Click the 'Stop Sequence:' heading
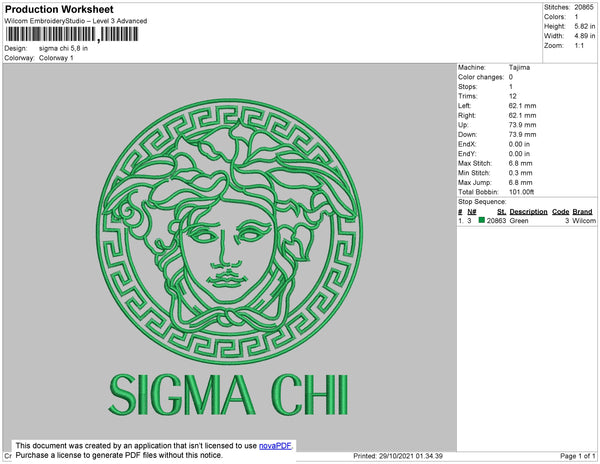600x464 pixels. (x=482, y=202)
